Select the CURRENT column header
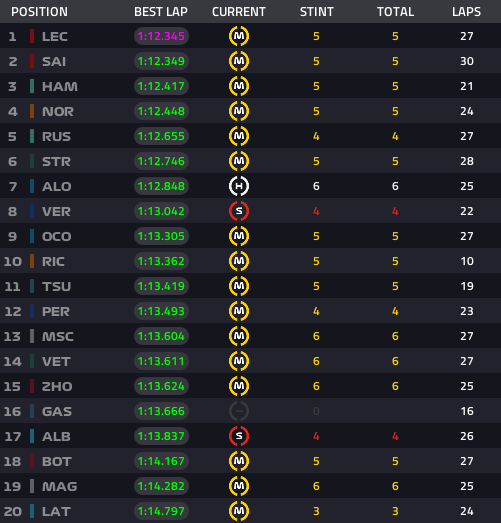501x523 pixels. (x=239, y=12)
